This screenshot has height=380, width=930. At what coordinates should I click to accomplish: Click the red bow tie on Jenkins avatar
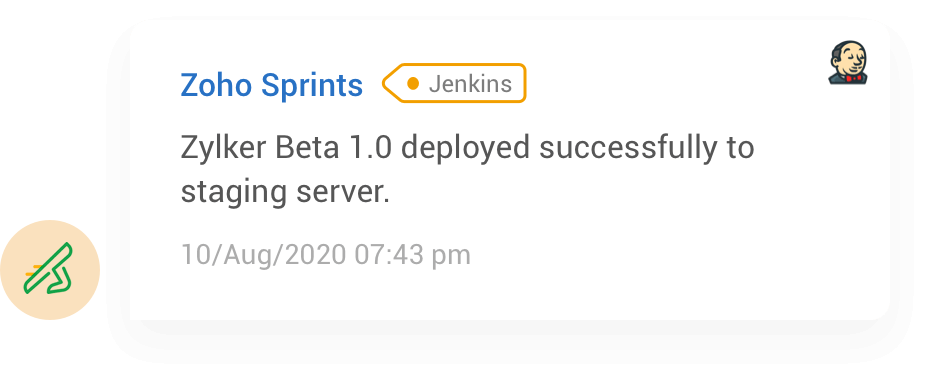[855, 78]
